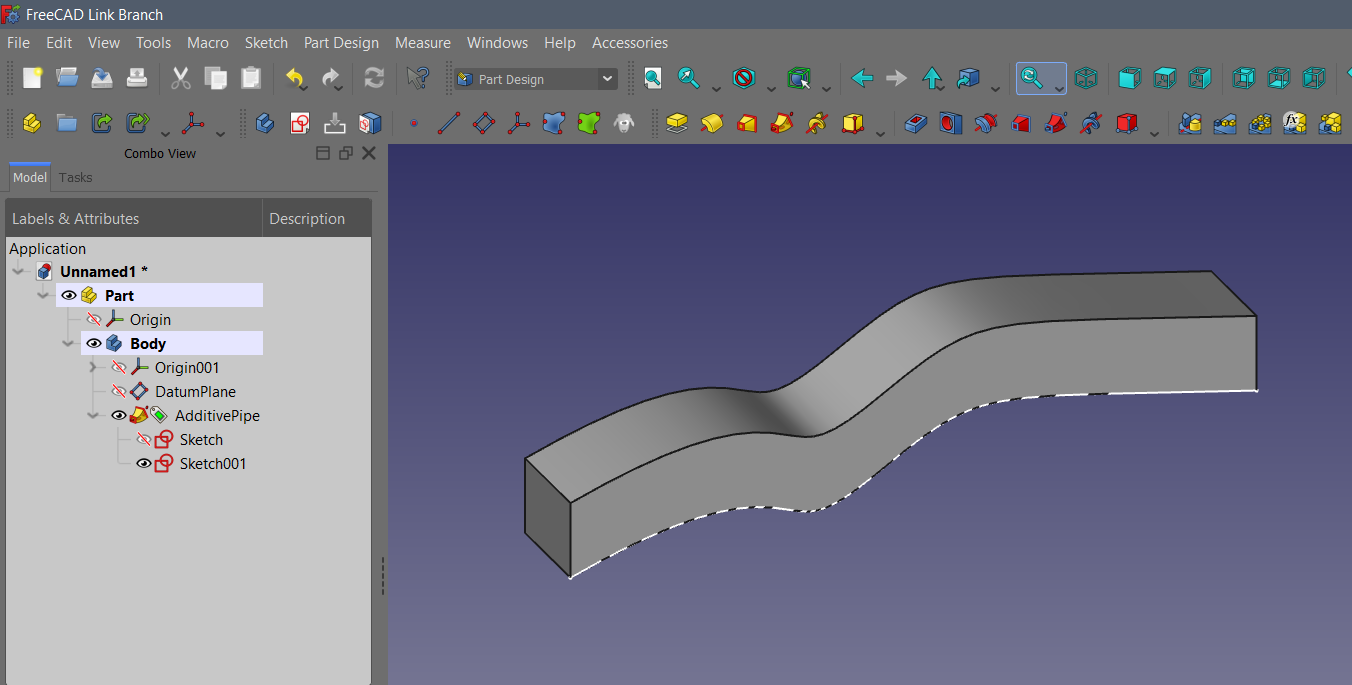Open the Part Design menu
Viewport: 1352px width, 685px height.
pyautogui.click(x=341, y=42)
